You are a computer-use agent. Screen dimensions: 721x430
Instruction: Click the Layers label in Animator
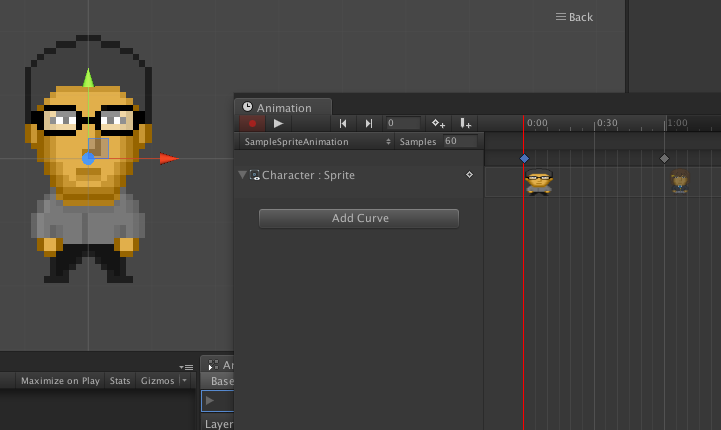click(219, 424)
